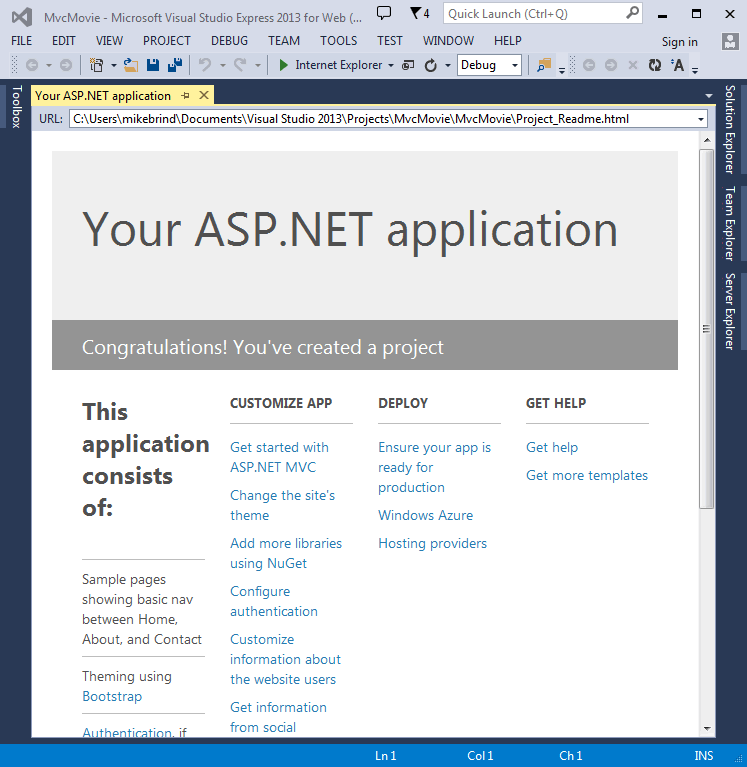Open the EDIT menu
This screenshot has height=767, width=747.
point(64,41)
